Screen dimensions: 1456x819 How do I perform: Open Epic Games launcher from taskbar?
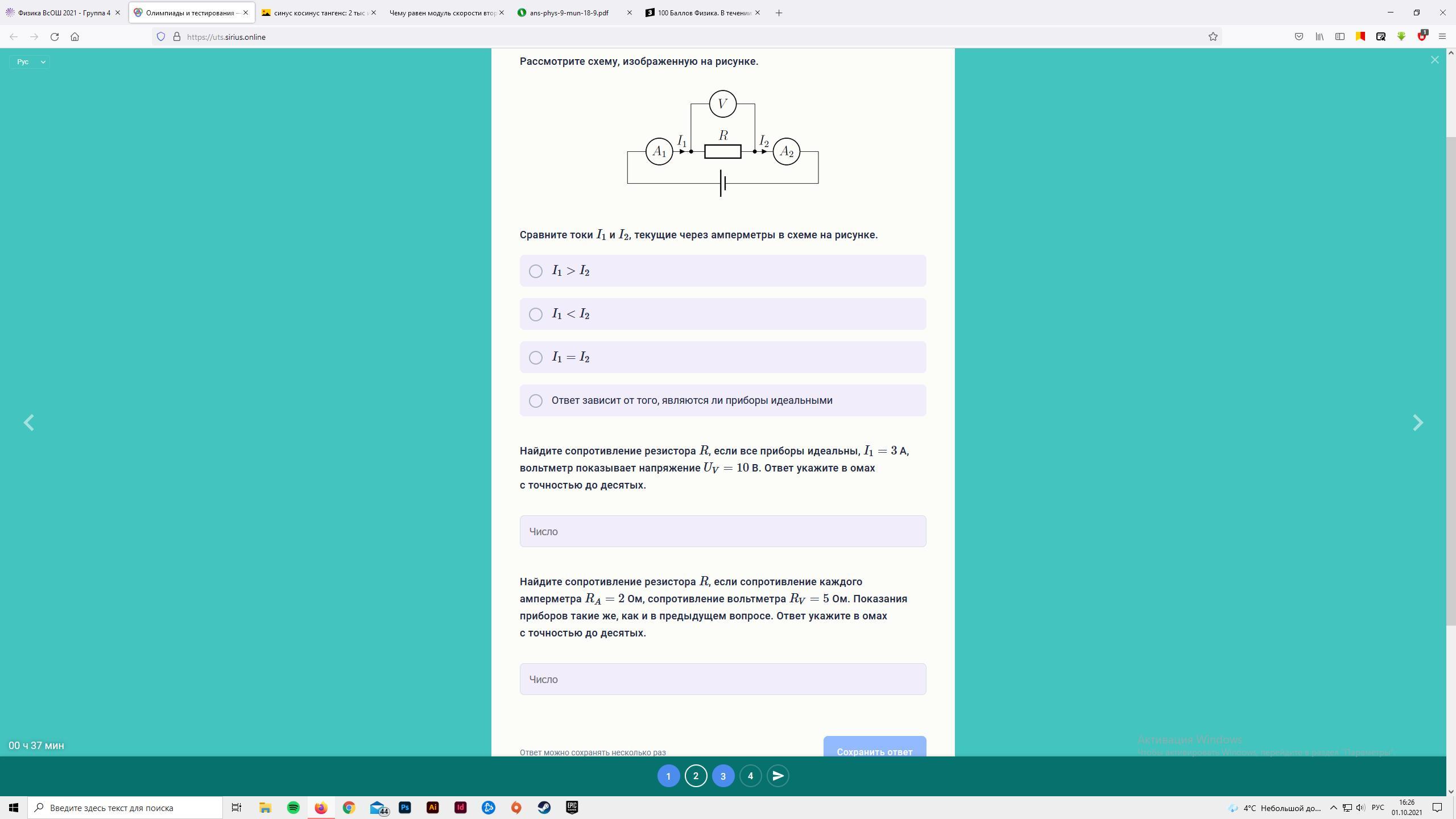(x=572, y=808)
